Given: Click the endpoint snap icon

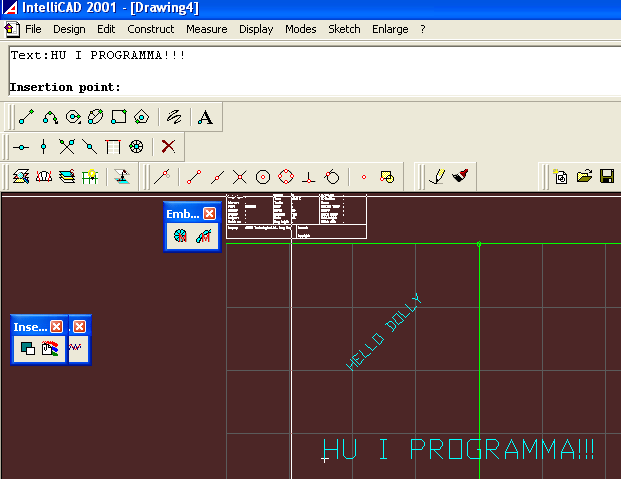Looking at the screenshot, I should pyautogui.click(x=194, y=177).
